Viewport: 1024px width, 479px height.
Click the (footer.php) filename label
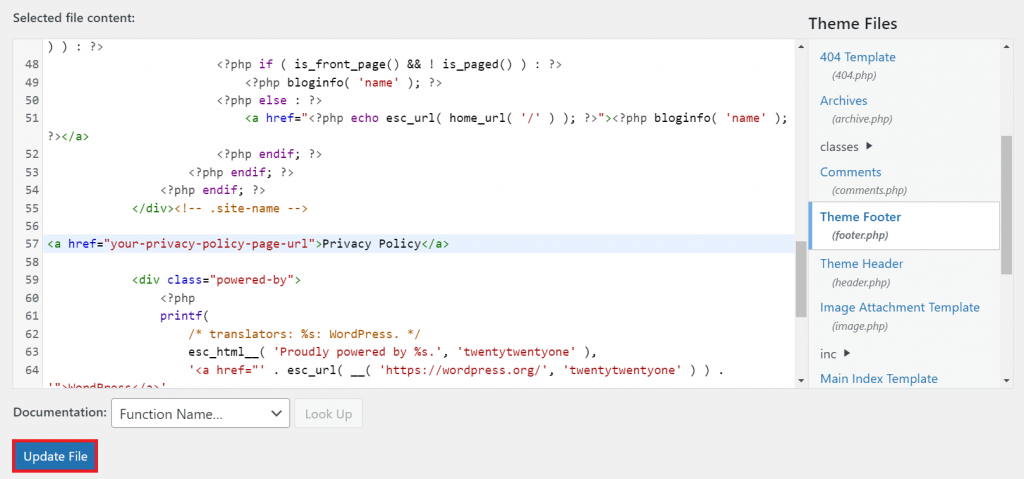click(x=859, y=235)
